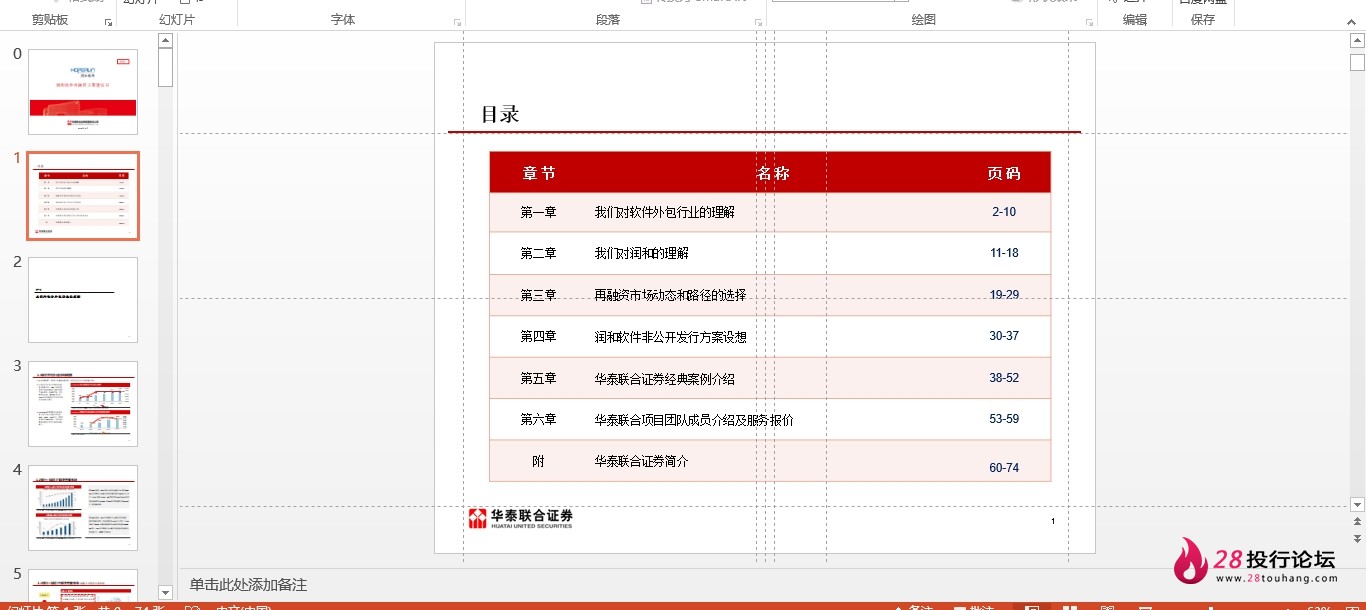Screen dimensions: 1366x610
Task: Click main editor scrollbar thumb
Action: pyautogui.click(x=1357, y=63)
